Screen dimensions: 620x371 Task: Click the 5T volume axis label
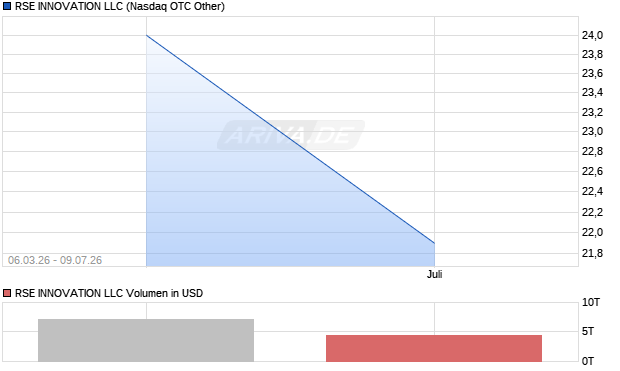588,331
